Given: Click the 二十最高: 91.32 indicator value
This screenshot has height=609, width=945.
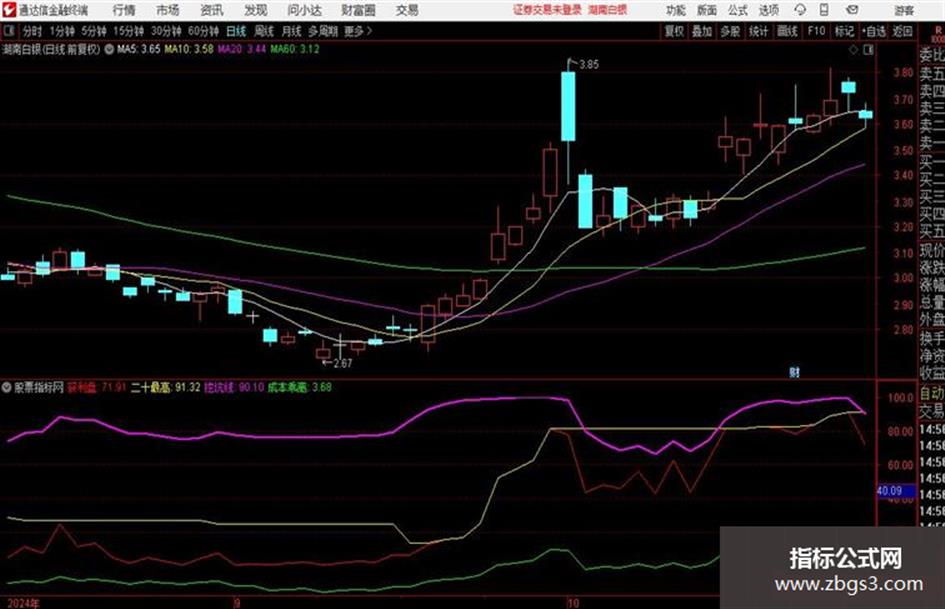Looking at the screenshot, I should tap(166, 387).
